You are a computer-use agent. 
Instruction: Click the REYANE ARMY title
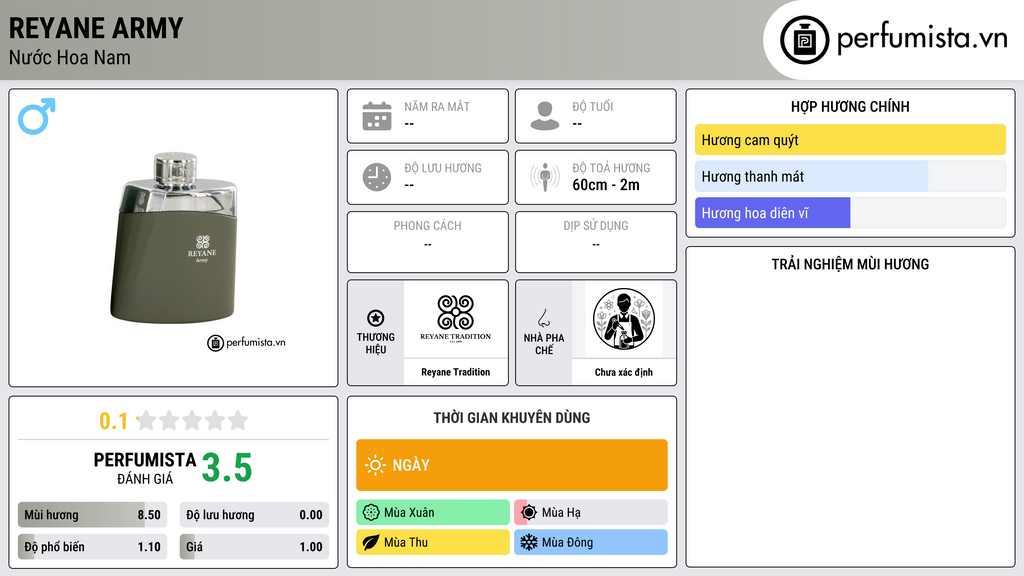click(x=96, y=28)
